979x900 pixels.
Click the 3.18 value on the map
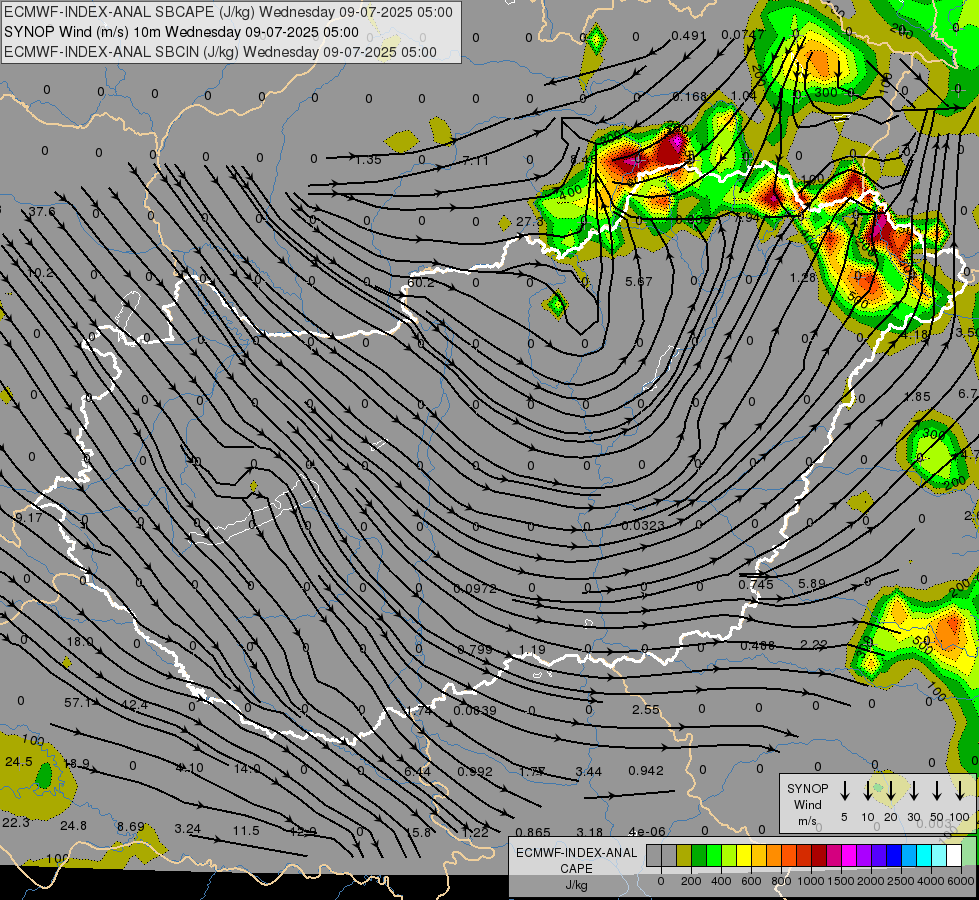589,833
